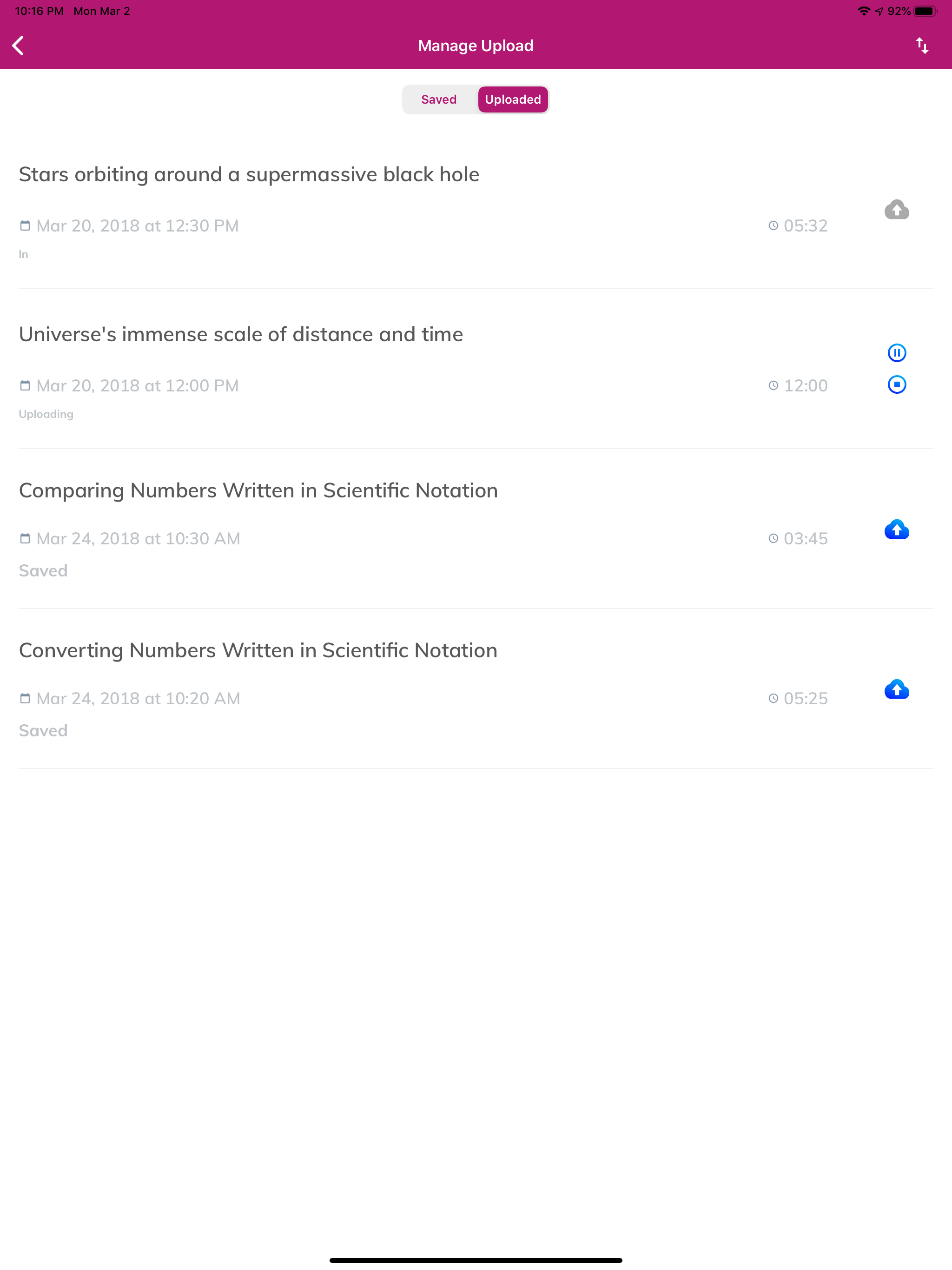Tap the 12:00 duration label
Screen dimensions: 952x1270
coord(806,385)
